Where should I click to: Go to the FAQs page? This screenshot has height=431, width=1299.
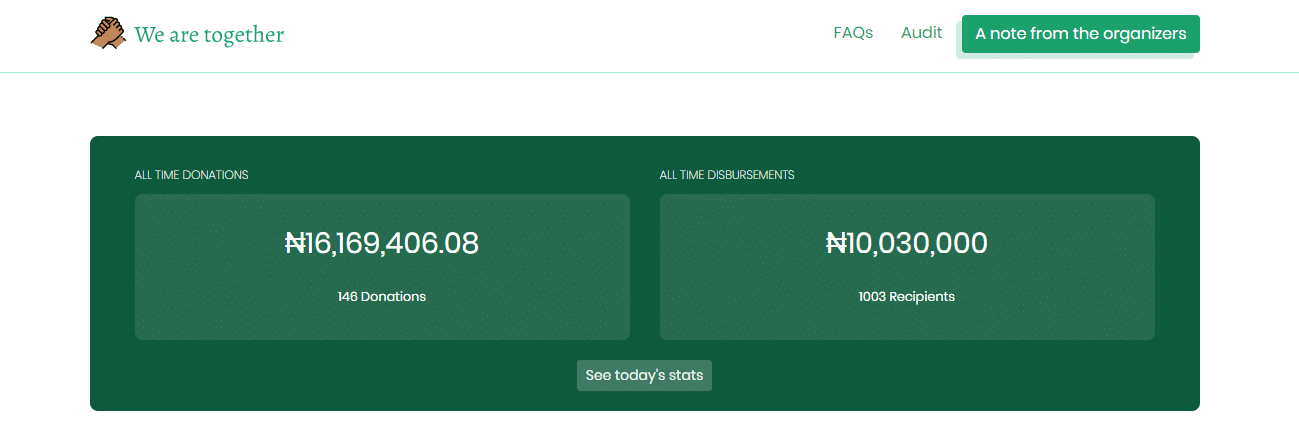tap(853, 33)
